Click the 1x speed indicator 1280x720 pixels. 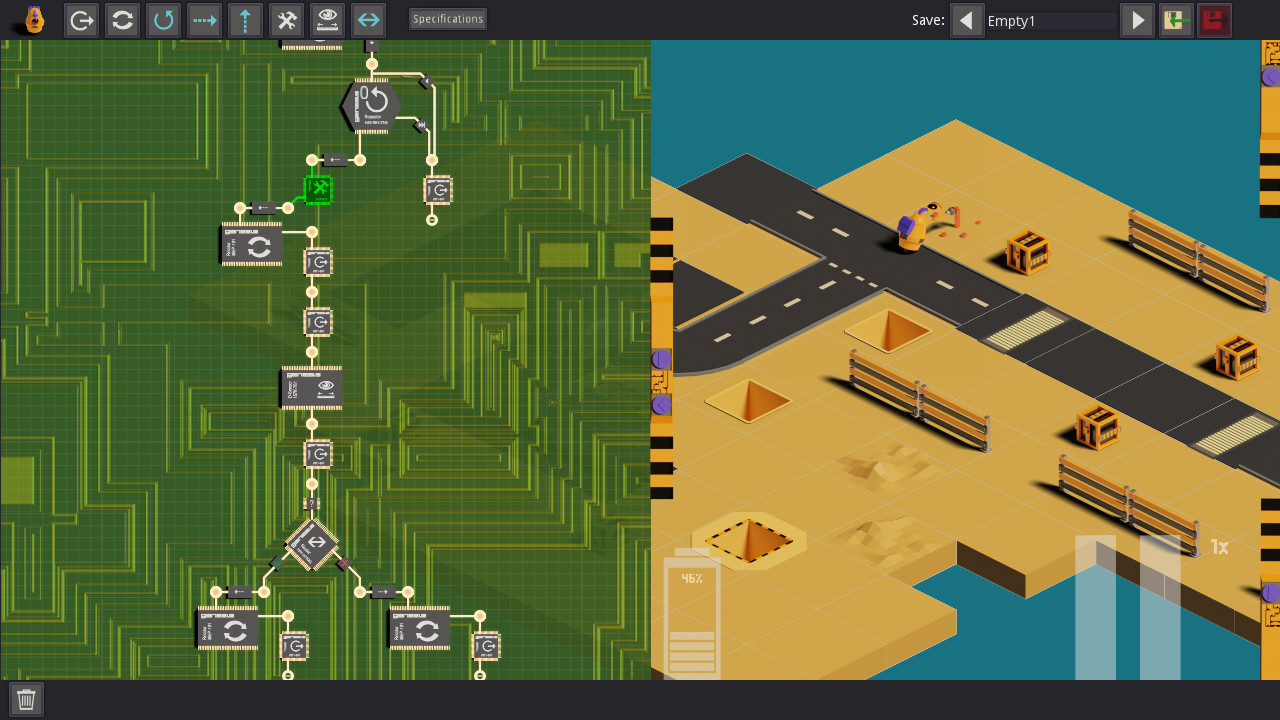tap(1220, 547)
